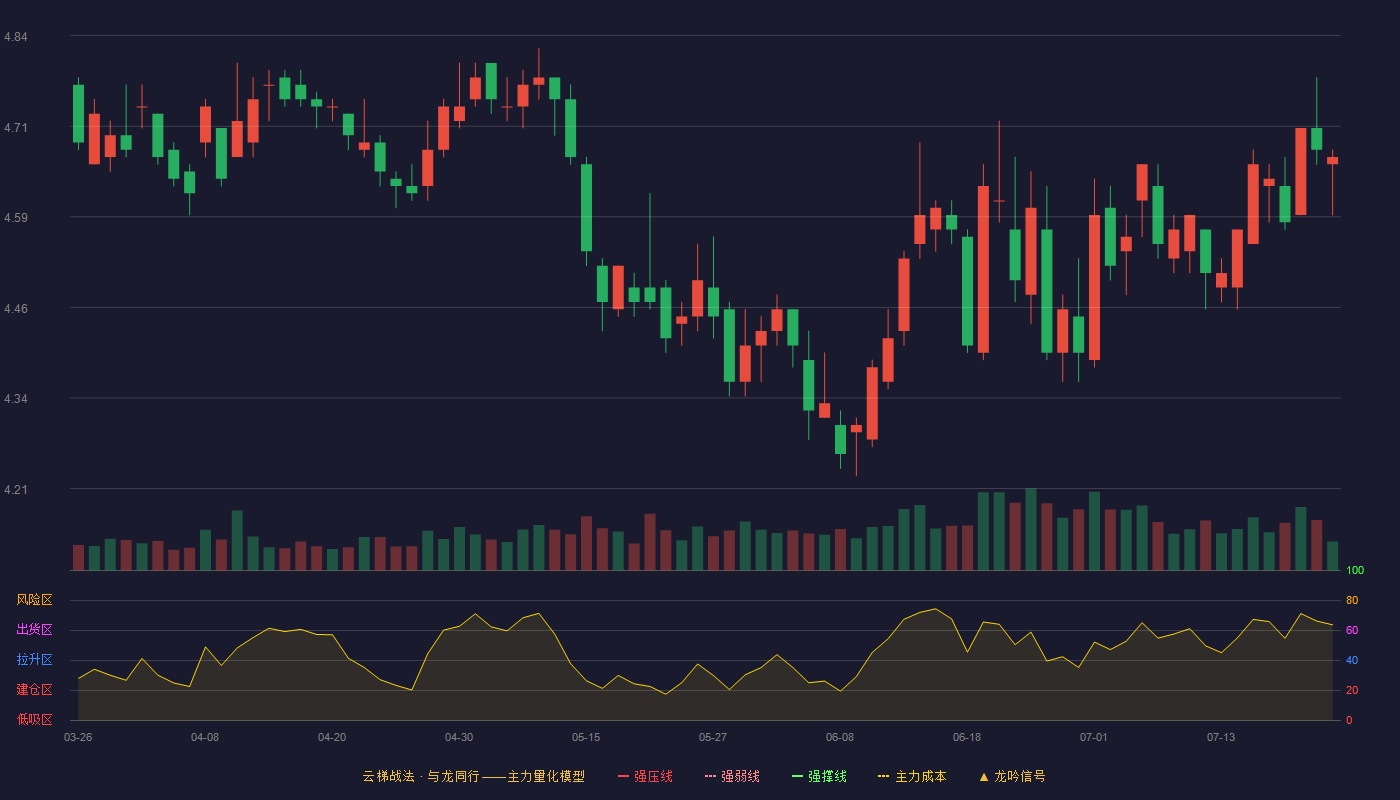Click the green 100 indicator scale value
The width and height of the screenshot is (1400, 800).
[1355, 571]
